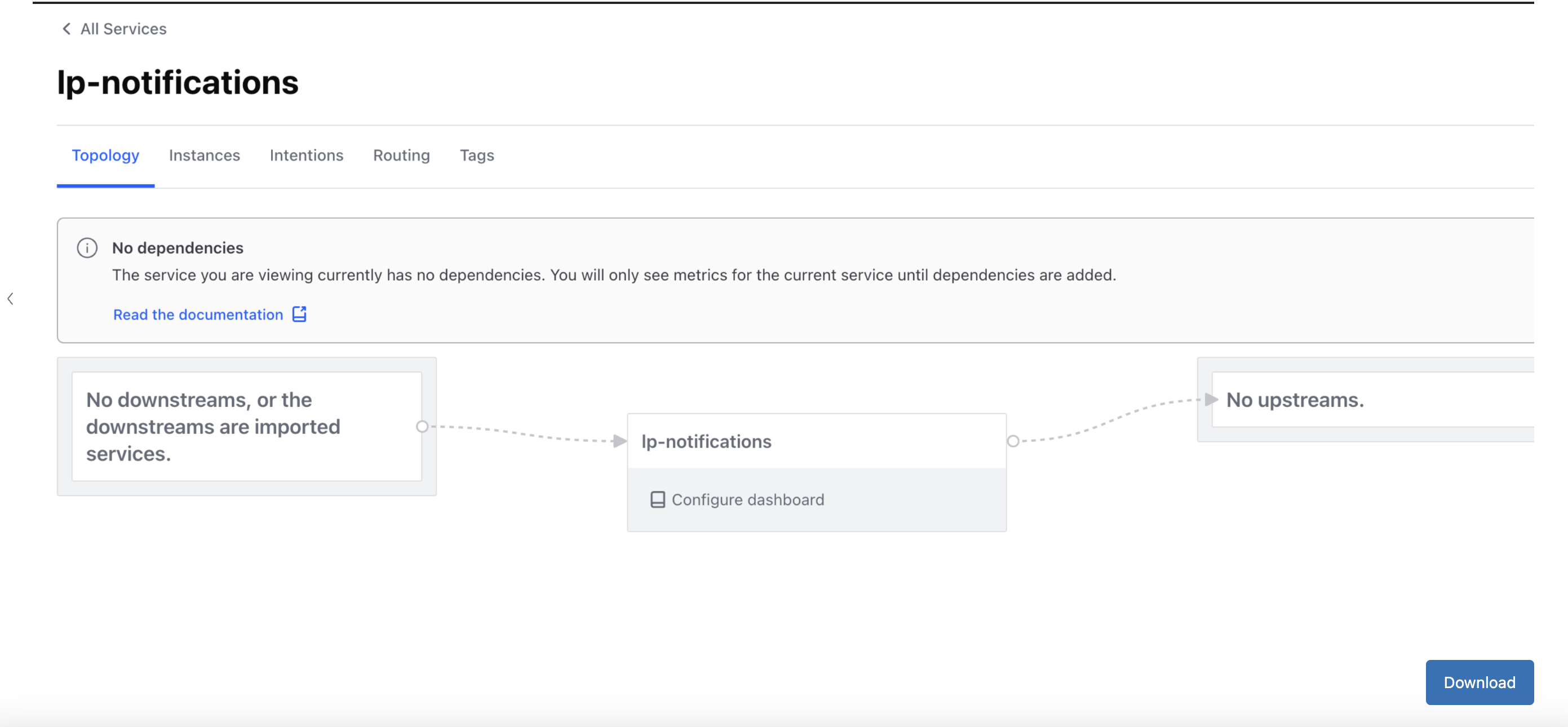This screenshot has height=727, width=1568.
Task: Click the external link icon after documentation
Action: point(299,314)
